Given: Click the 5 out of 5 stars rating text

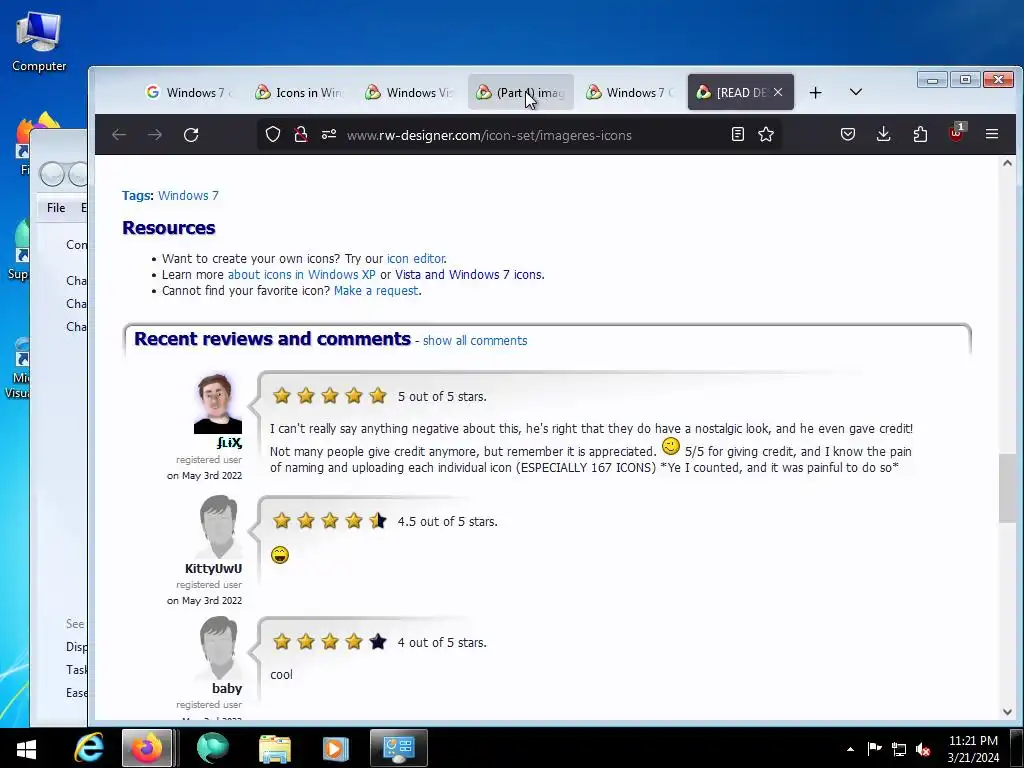Looking at the screenshot, I should [x=442, y=397].
